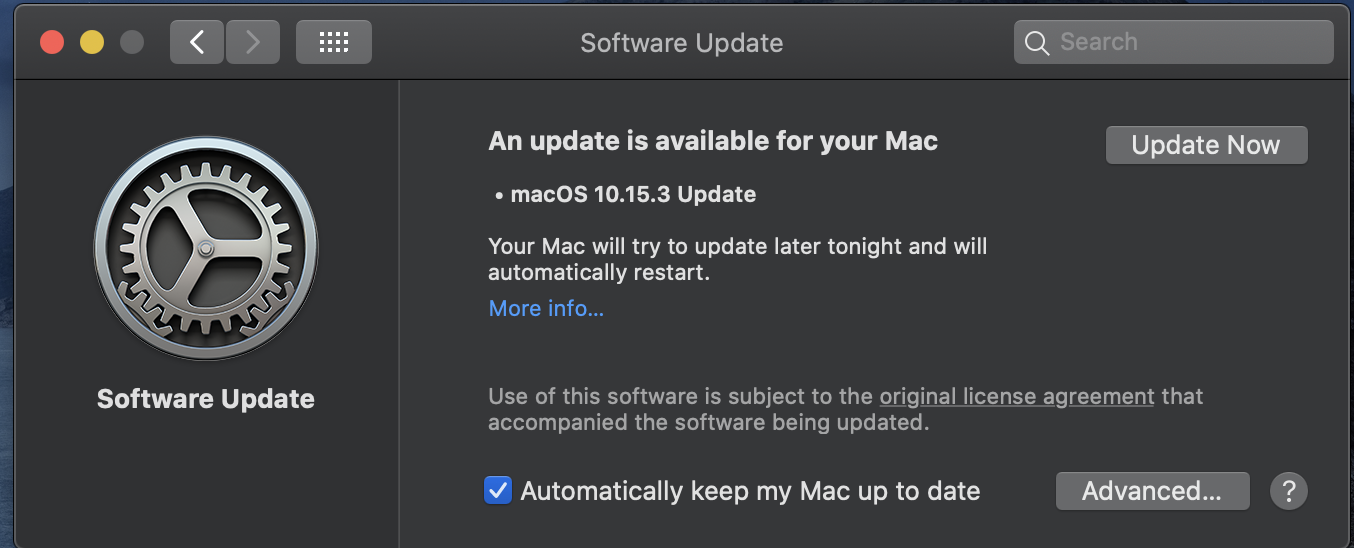Click the Software Update label under the gear
The height and width of the screenshot is (548, 1354).
click(206, 399)
